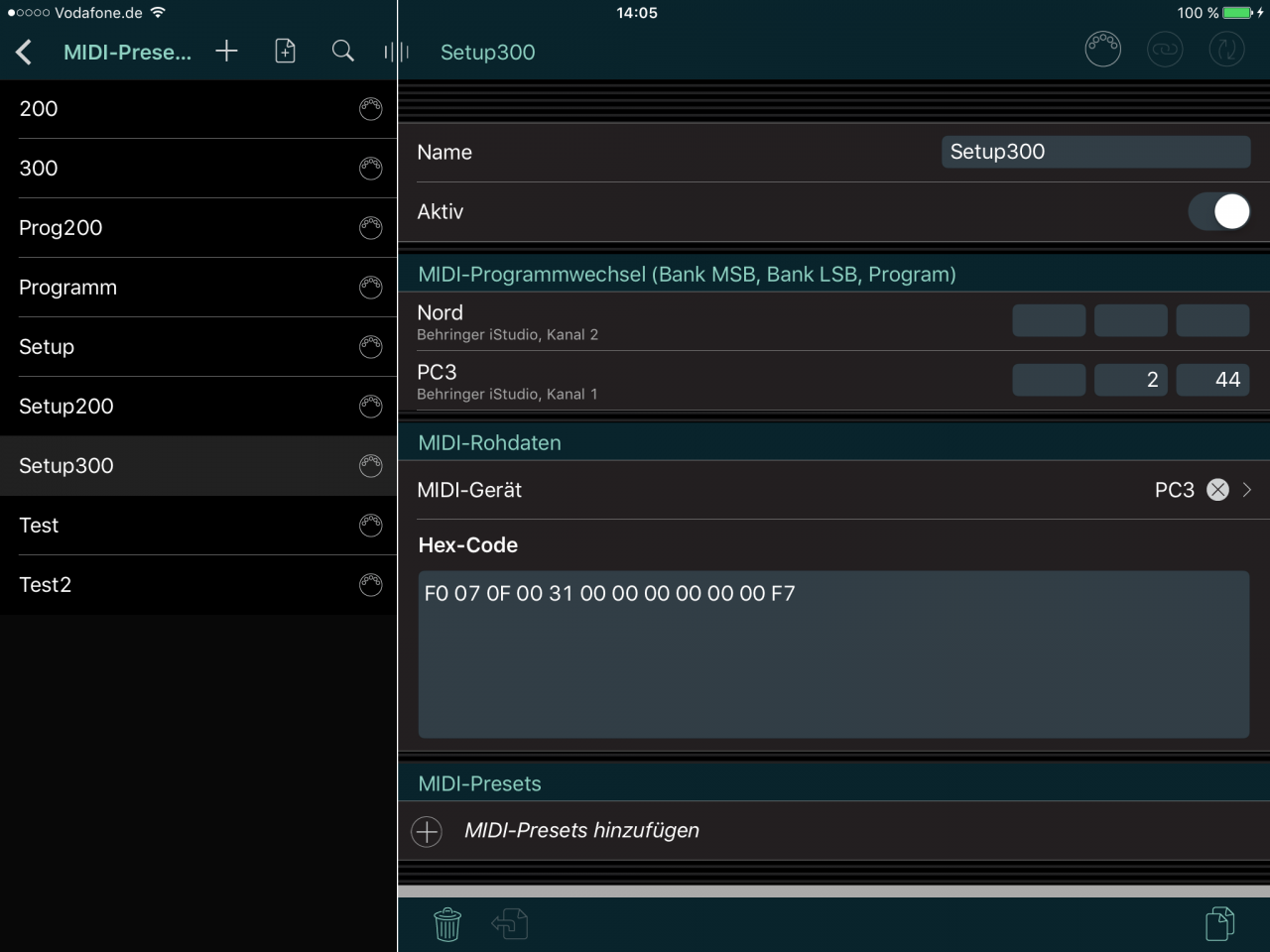Tap MIDI icon on the Programm row
The height and width of the screenshot is (952, 1270).
click(x=370, y=288)
